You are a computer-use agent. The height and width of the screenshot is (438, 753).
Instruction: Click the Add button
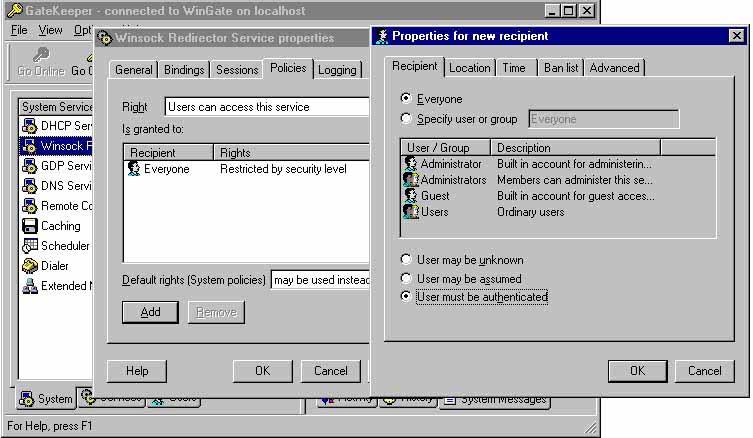click(150, 312)
